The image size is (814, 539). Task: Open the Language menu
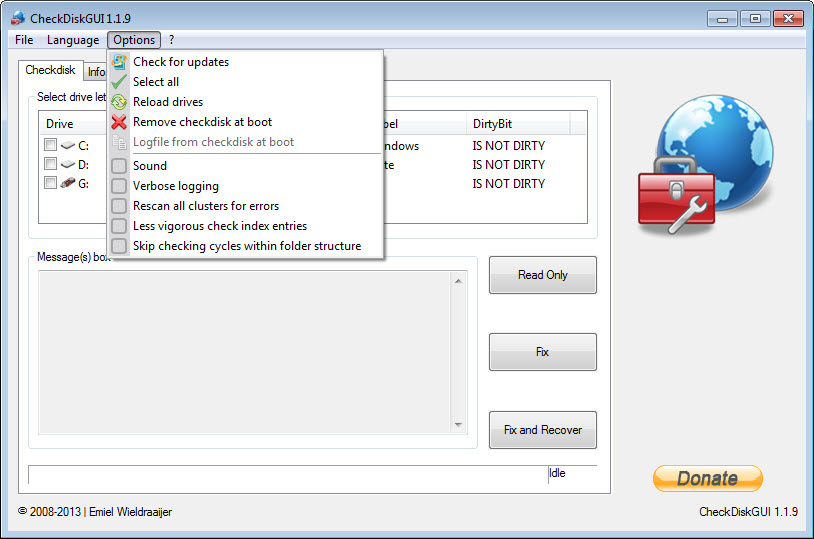tap(73, 40)
